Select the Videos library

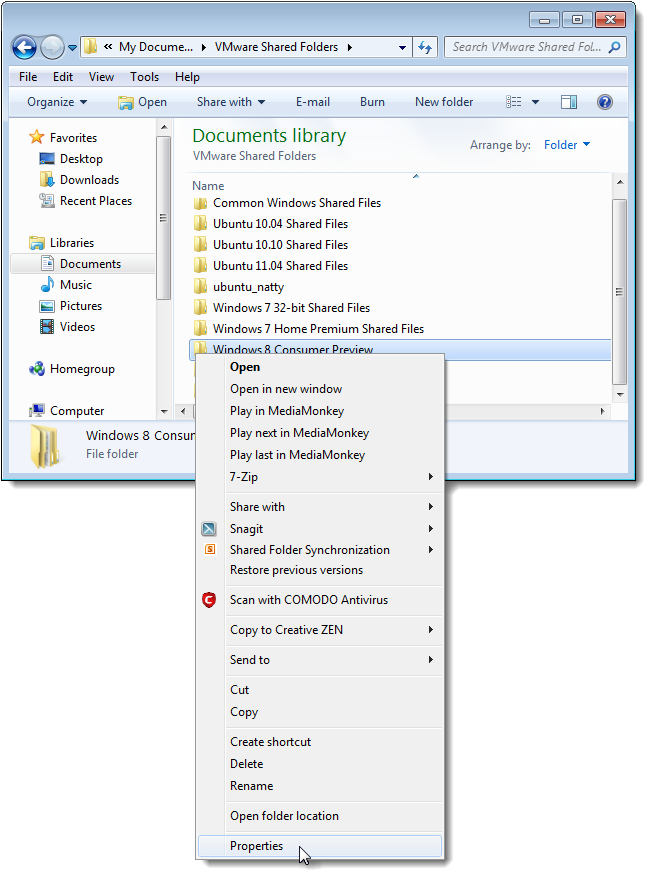67,327
